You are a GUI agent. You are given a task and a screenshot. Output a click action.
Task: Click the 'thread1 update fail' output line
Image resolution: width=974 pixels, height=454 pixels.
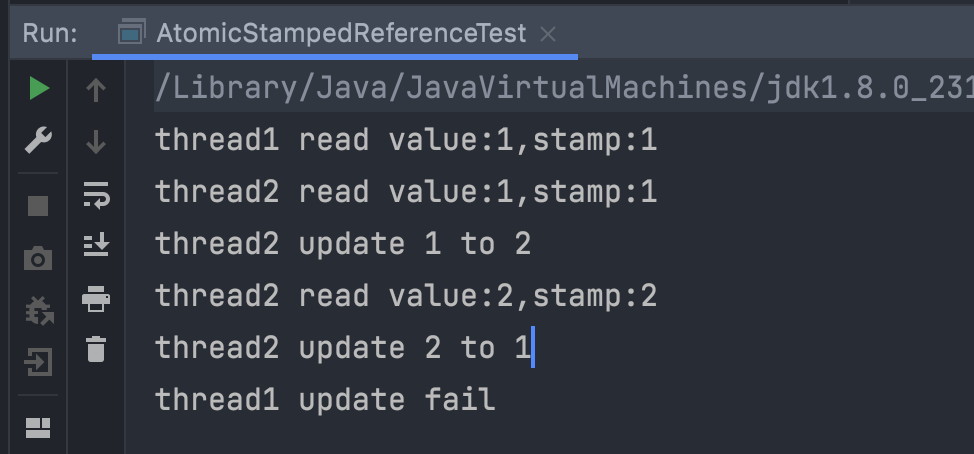(325, 399)
